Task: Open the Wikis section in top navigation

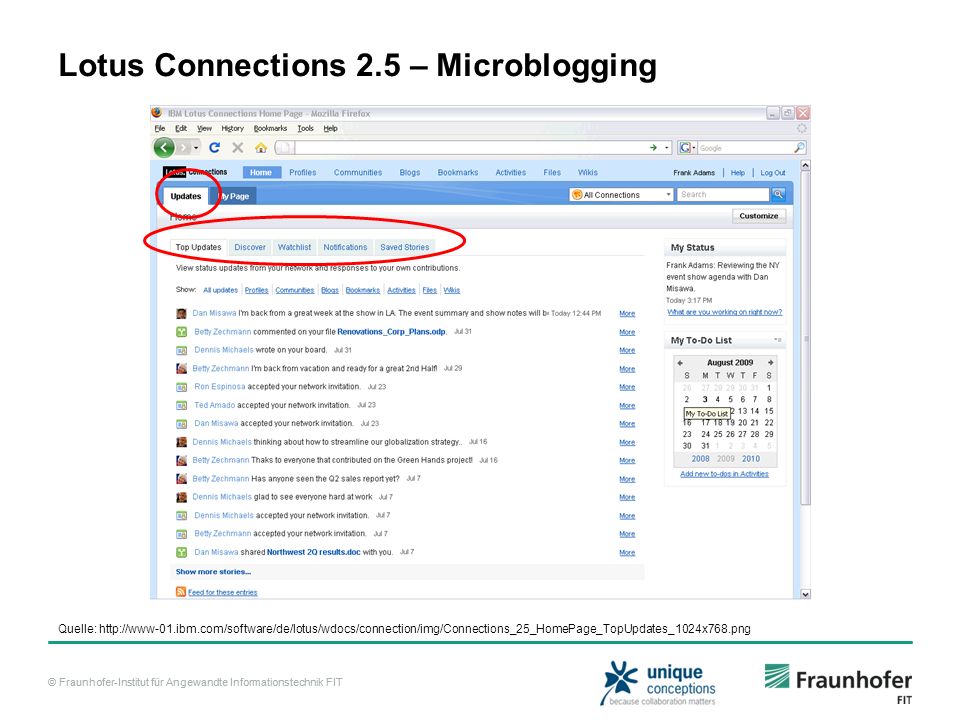Action: (x=587, y=173)
